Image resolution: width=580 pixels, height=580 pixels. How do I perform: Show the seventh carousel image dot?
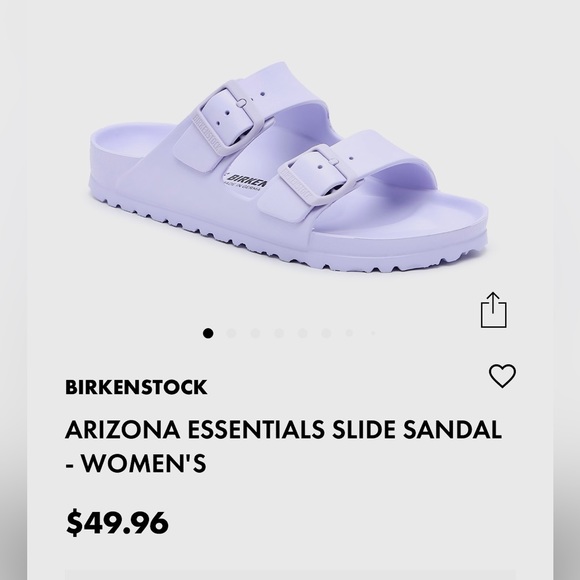coord(349,333)
